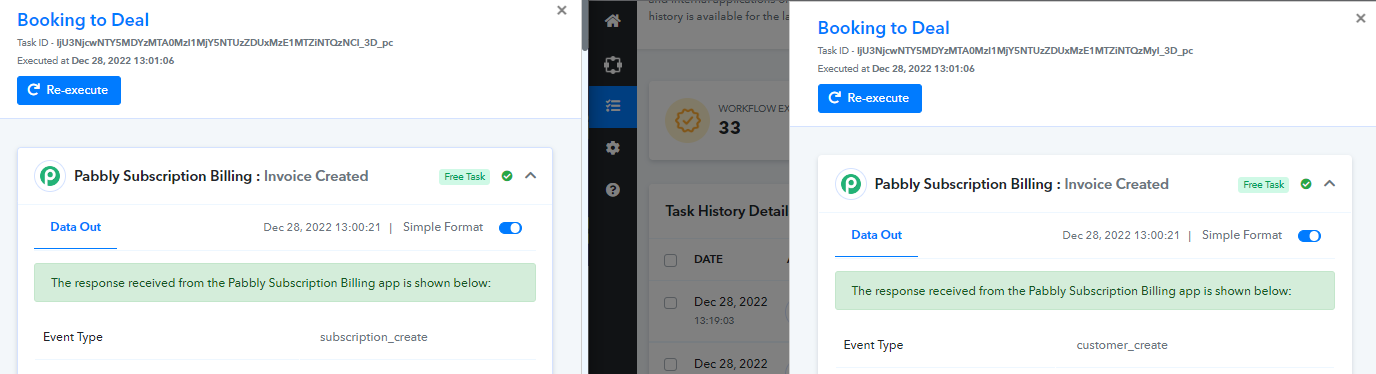
Task: Click Event Type label in left panel
Action: (x=73, y=337)
